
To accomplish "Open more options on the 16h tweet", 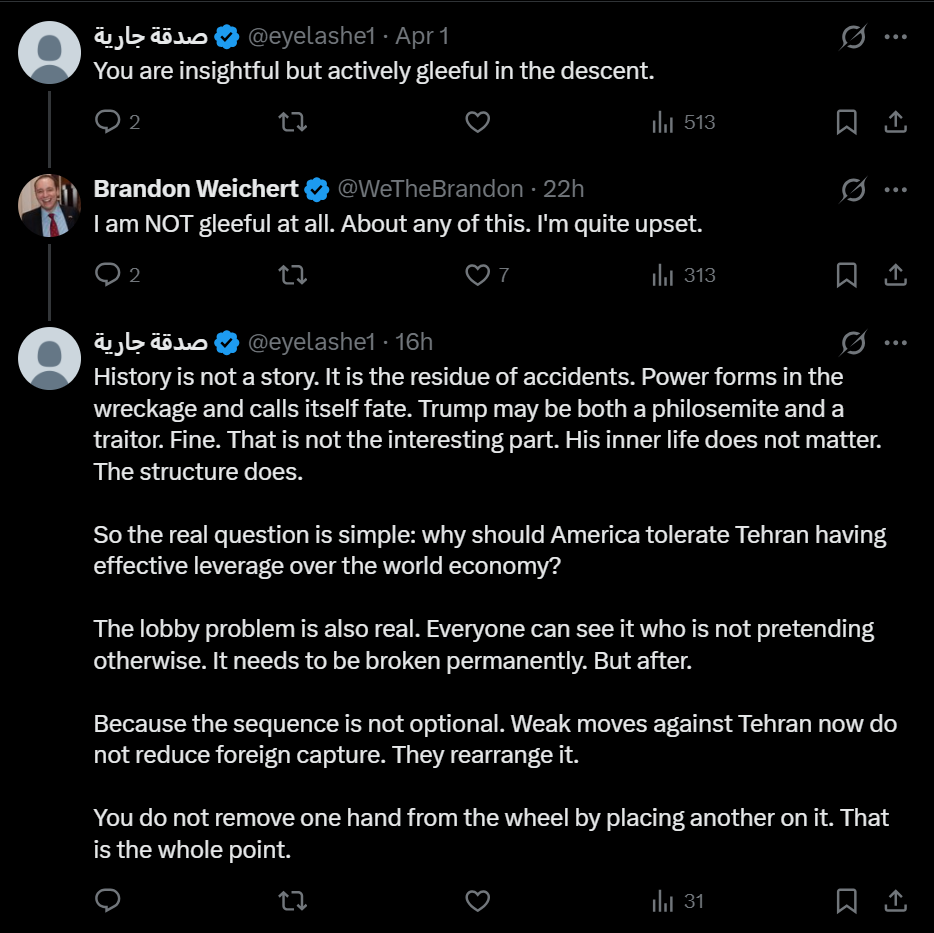I will [896, 343].
